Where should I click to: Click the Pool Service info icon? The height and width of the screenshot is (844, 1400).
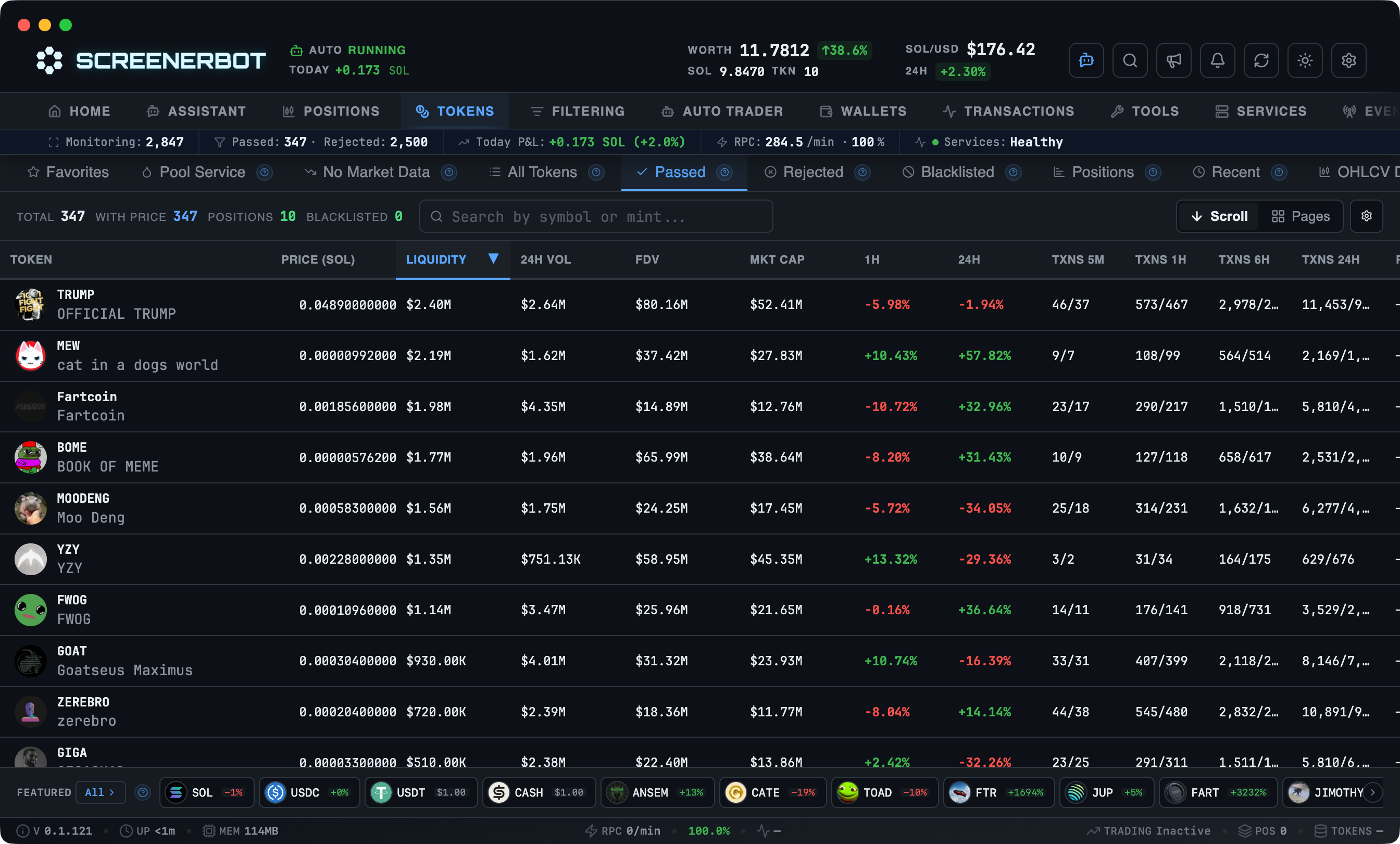264,172
